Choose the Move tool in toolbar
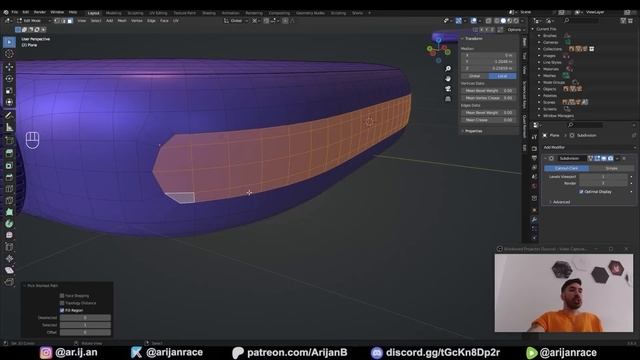The image size is (640, 360). point(9,67)
